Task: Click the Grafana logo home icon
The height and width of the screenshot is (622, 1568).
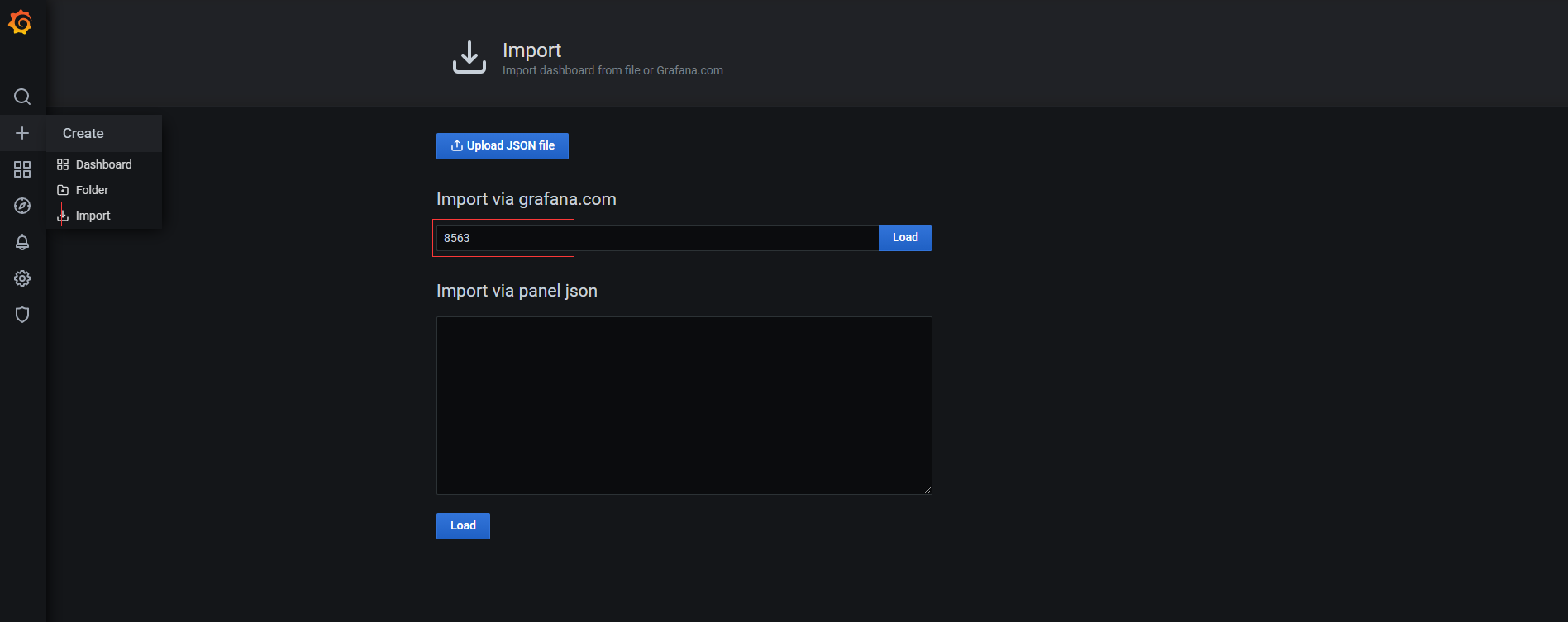Action: pyautogui.click(x=21, y=22)
